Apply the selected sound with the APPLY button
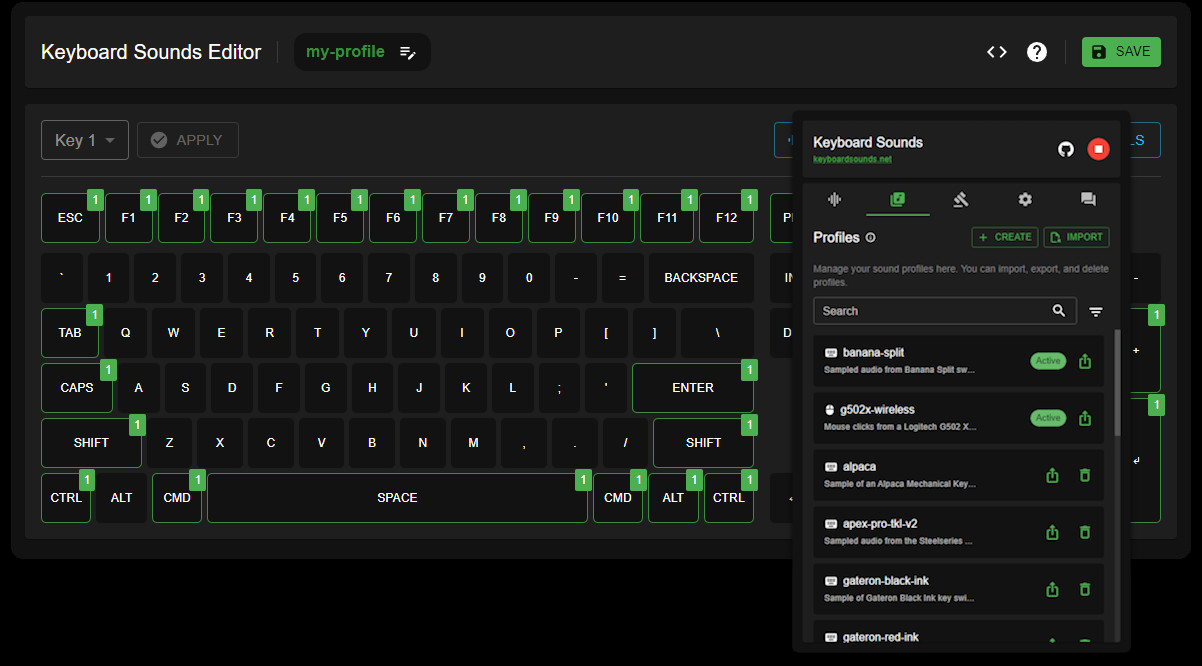The width and height of the screenshot is (1202, 666). coord(188,140)
